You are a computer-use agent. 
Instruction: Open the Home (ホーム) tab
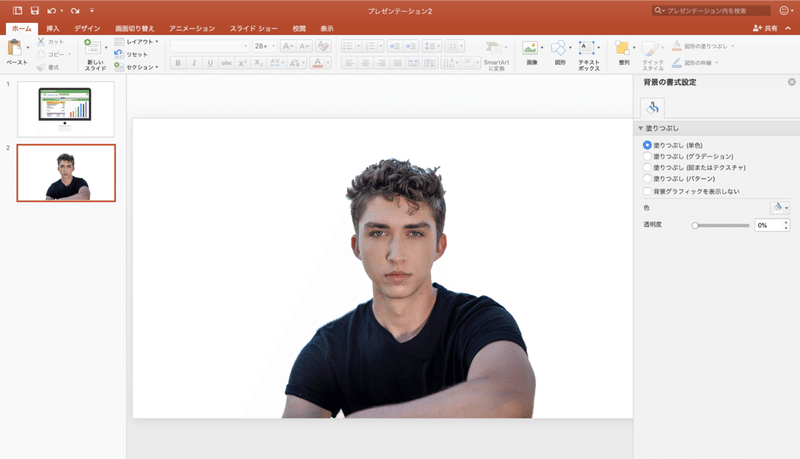[22, 29]
